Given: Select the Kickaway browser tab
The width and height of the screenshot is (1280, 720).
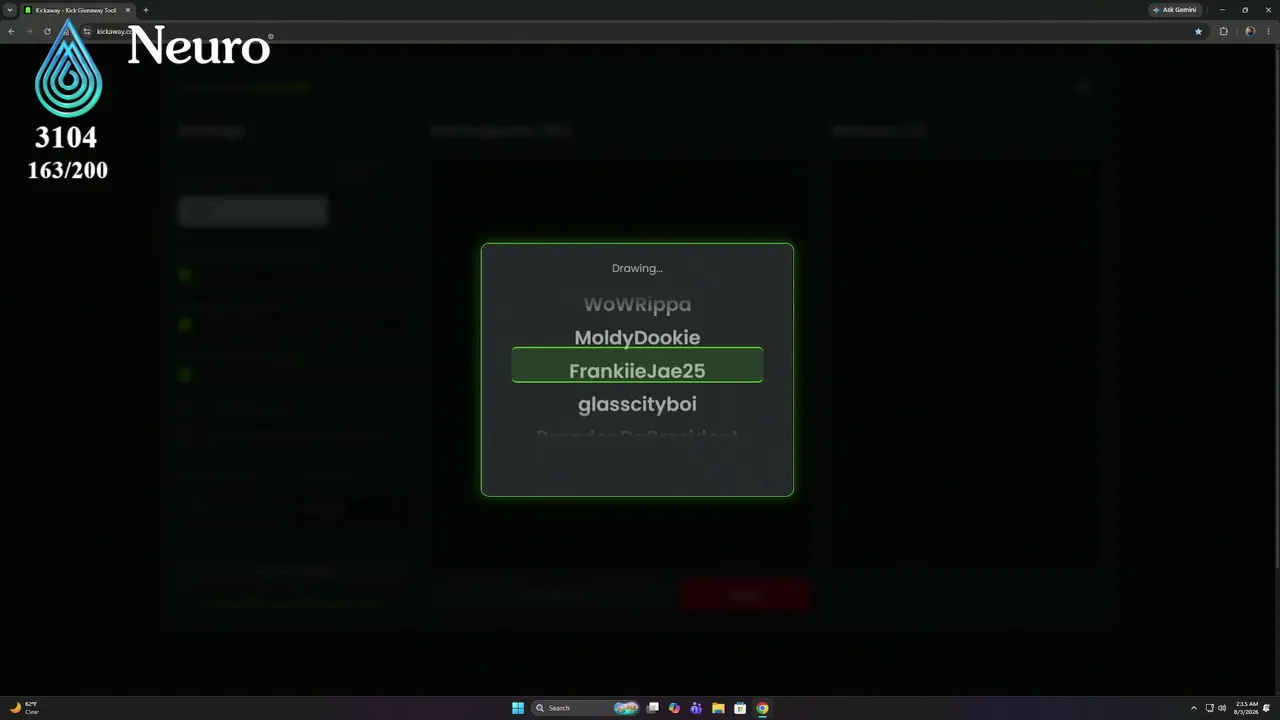Looking at the screenshot, I should click(x=76, y=10).
